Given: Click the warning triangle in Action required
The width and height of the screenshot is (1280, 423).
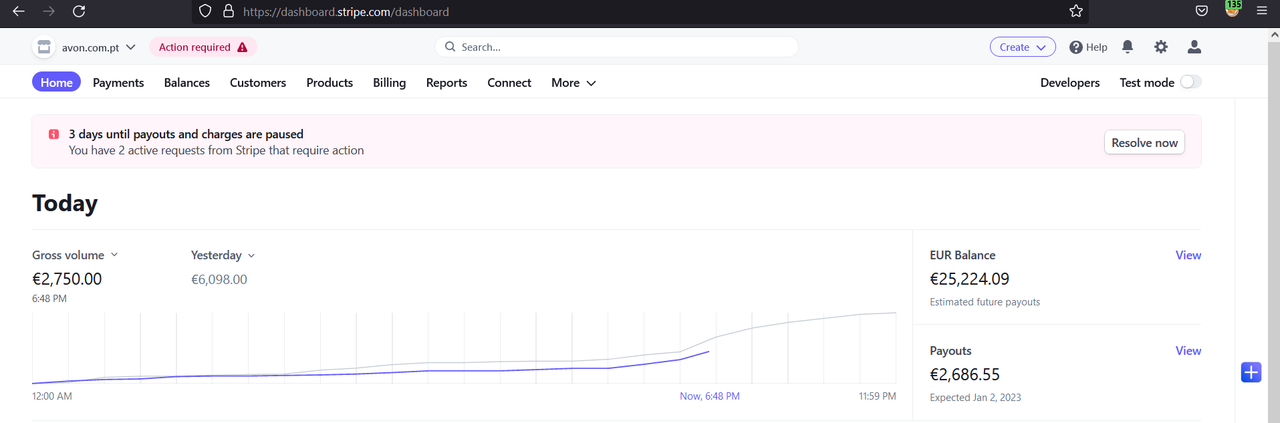Looking at the screenshot, I should 242,47.
